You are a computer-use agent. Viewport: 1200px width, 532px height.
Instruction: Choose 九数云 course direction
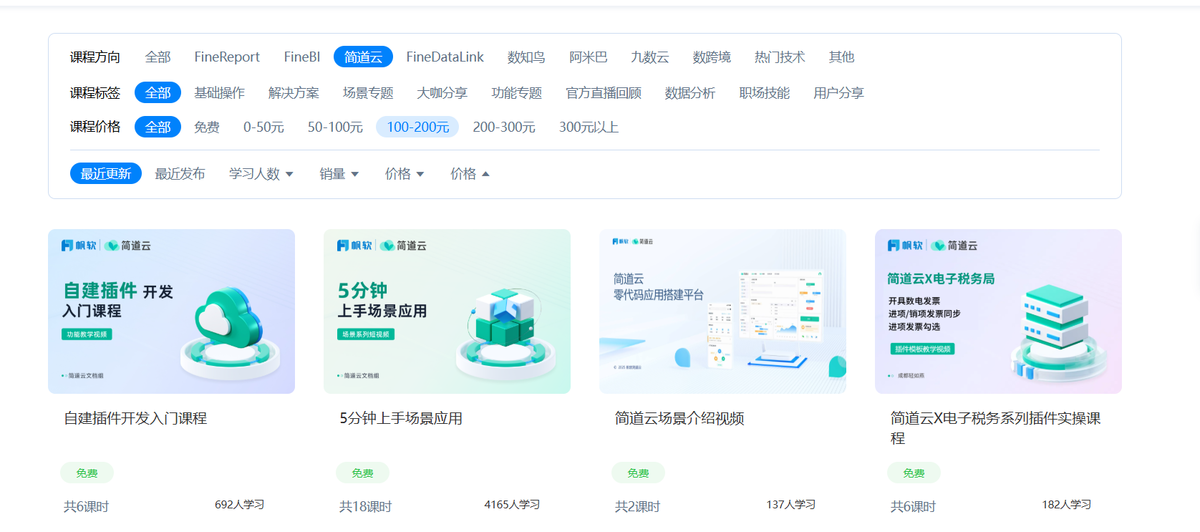point(650,57)
